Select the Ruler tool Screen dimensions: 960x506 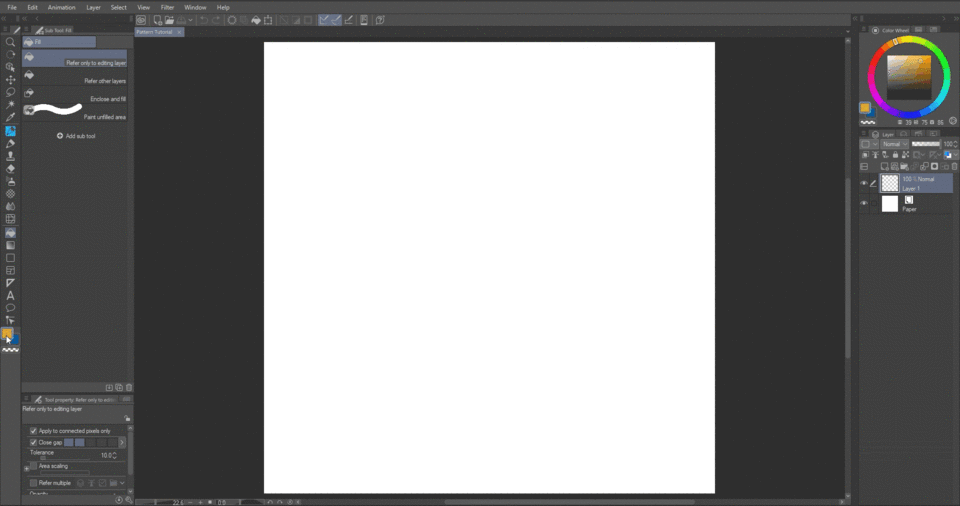click(x=10, y=283)
